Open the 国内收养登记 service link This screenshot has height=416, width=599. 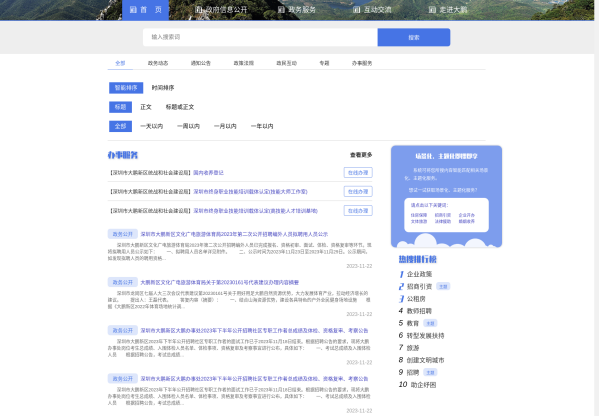click(208, 173)
